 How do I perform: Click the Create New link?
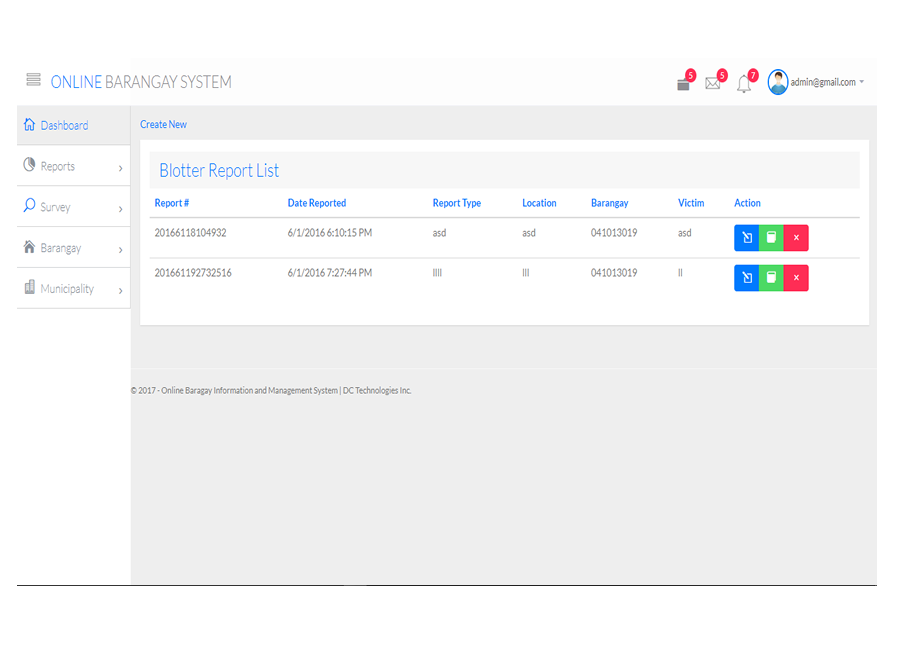(x=163, y=125)
